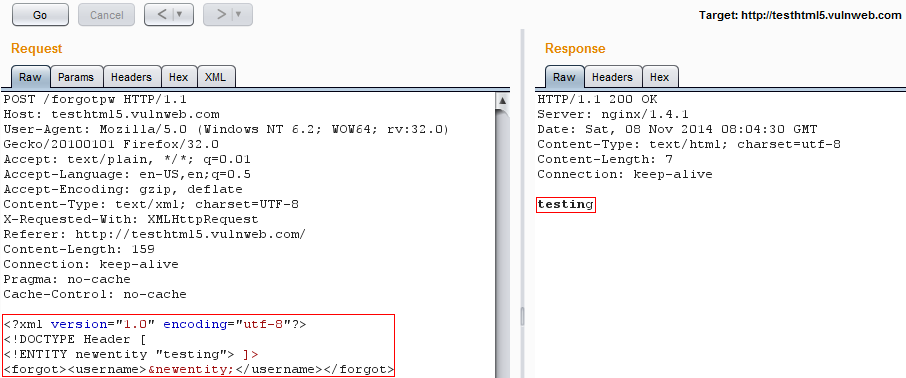The width and height of the screenshot is (906, 378).
Task: Open the Request XML tab
Action: (x=216, y=77)
